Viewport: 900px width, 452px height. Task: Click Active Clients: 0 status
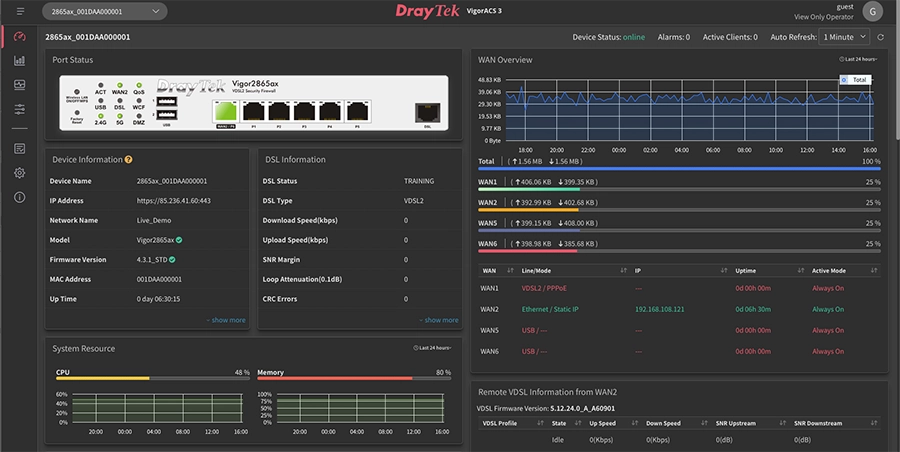[730, 37]
